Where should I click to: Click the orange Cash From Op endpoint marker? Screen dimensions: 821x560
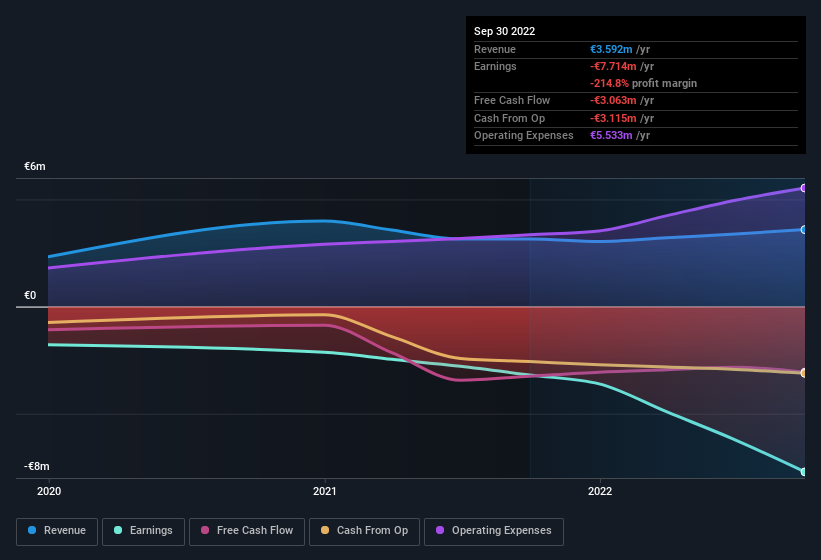[804, 373]
